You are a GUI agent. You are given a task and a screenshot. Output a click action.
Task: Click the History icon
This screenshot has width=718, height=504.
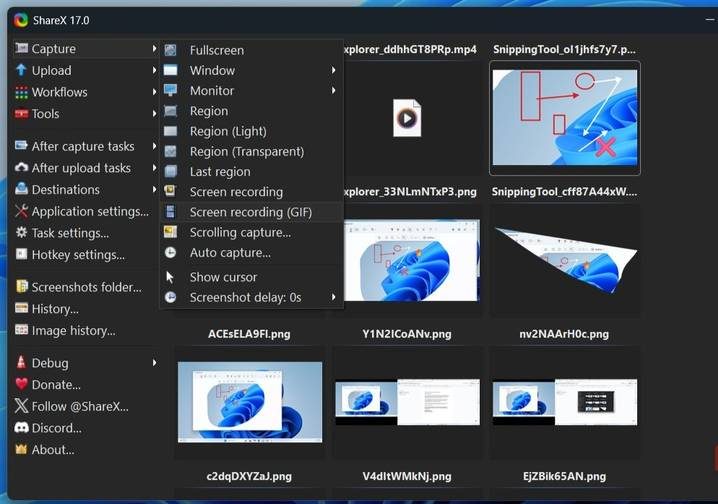click(21, 308)
